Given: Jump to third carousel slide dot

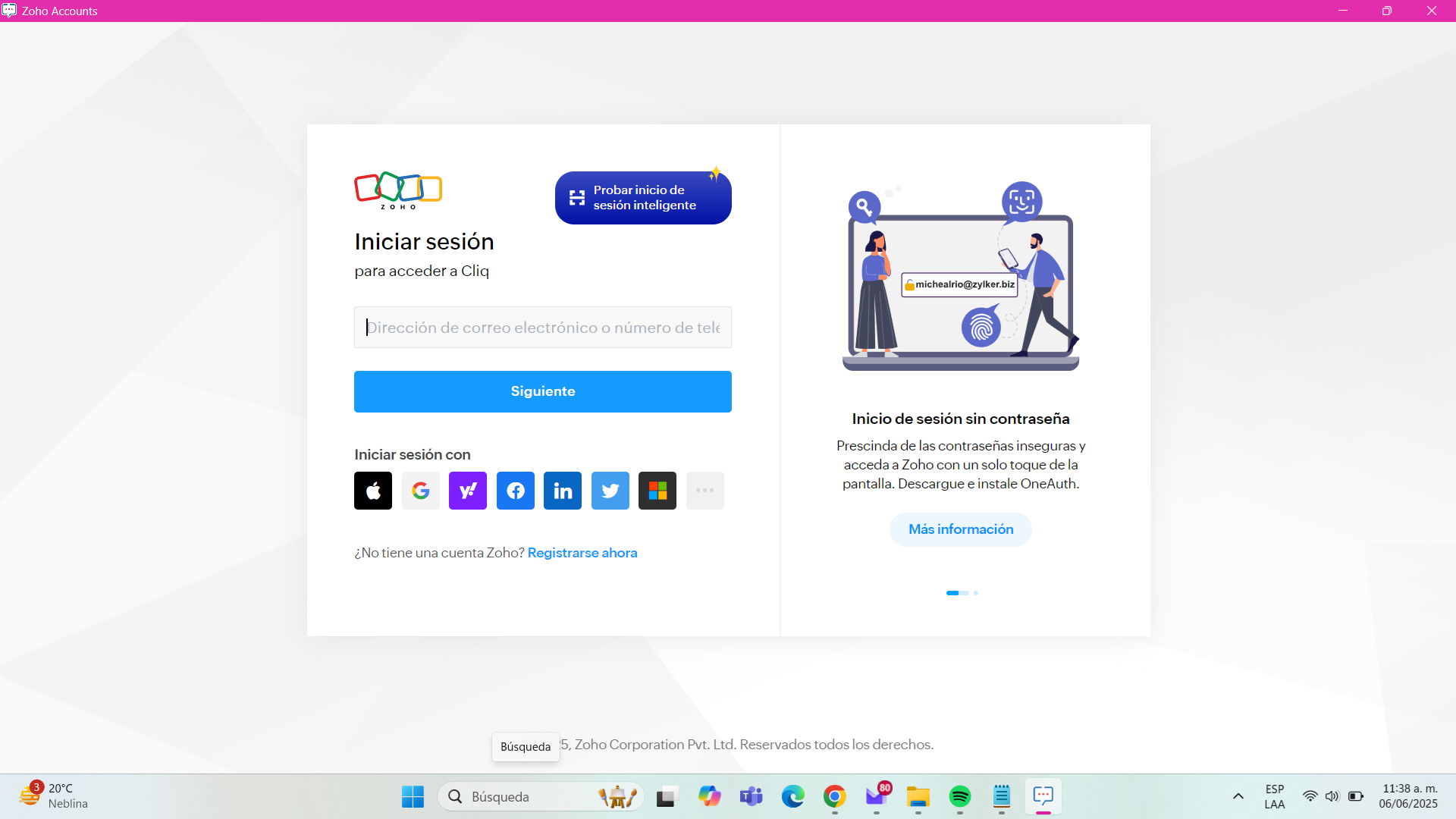Looking at the screenshot, I should 976,593.
